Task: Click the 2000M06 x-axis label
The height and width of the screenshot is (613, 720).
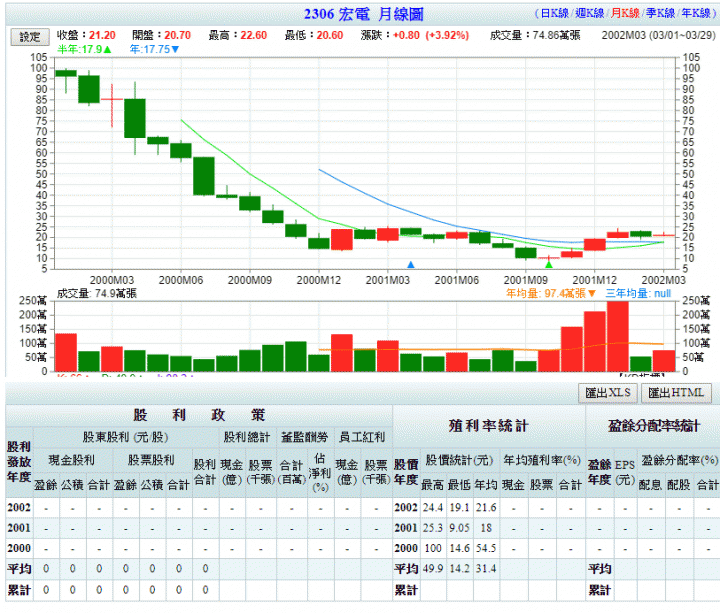Action: click(x=180, y=280)
